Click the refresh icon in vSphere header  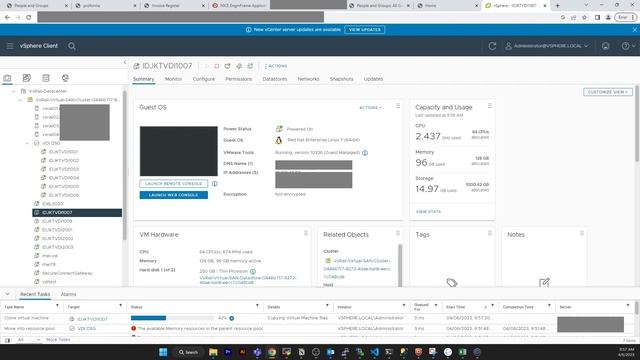492,46
